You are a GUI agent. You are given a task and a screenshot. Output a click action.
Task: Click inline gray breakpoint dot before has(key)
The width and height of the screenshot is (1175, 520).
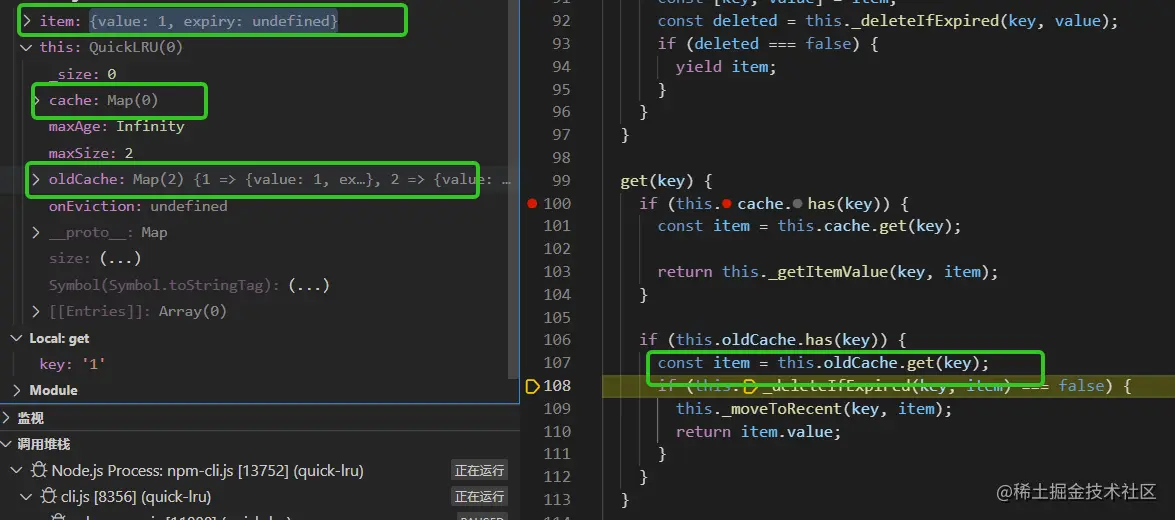point(797,203)
